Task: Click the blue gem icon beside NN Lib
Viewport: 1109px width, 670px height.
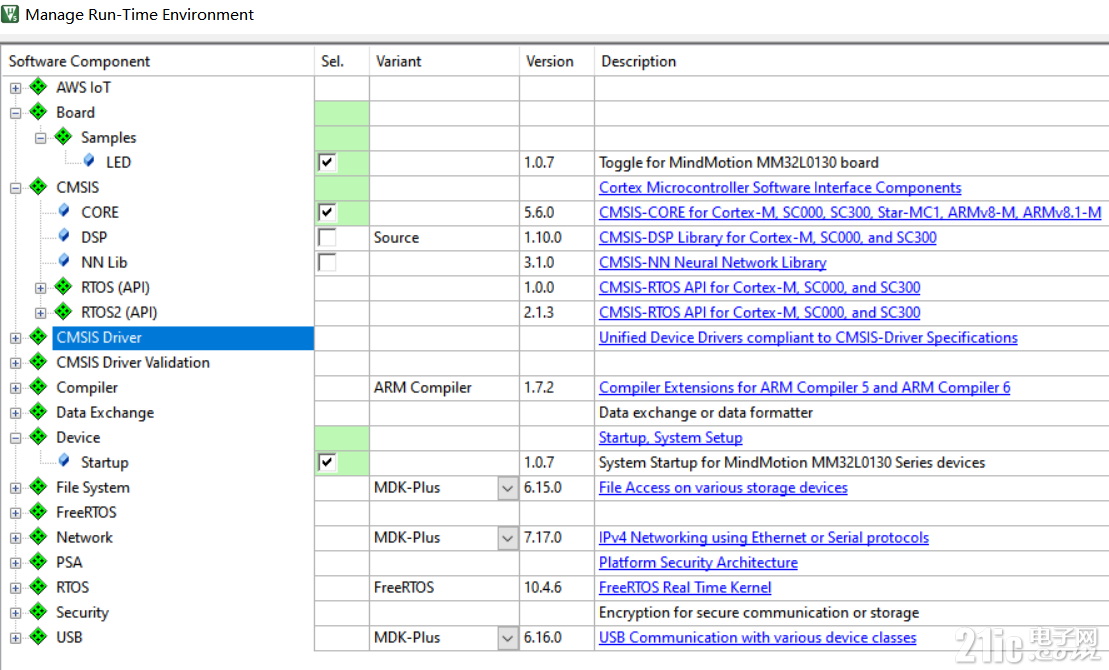Action: (64, 261)
